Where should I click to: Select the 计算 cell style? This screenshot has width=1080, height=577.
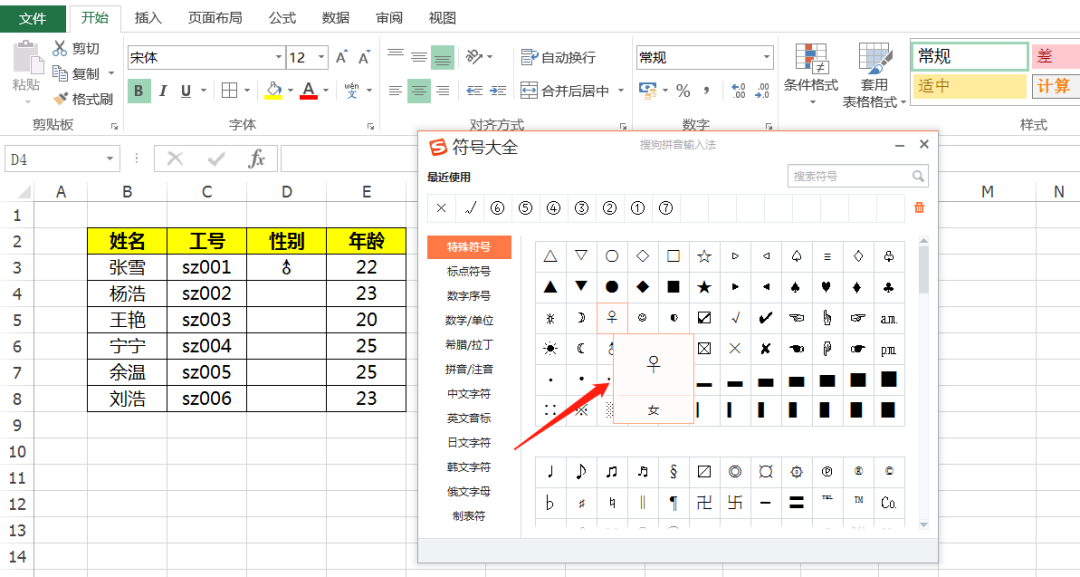pos(1055,86)
